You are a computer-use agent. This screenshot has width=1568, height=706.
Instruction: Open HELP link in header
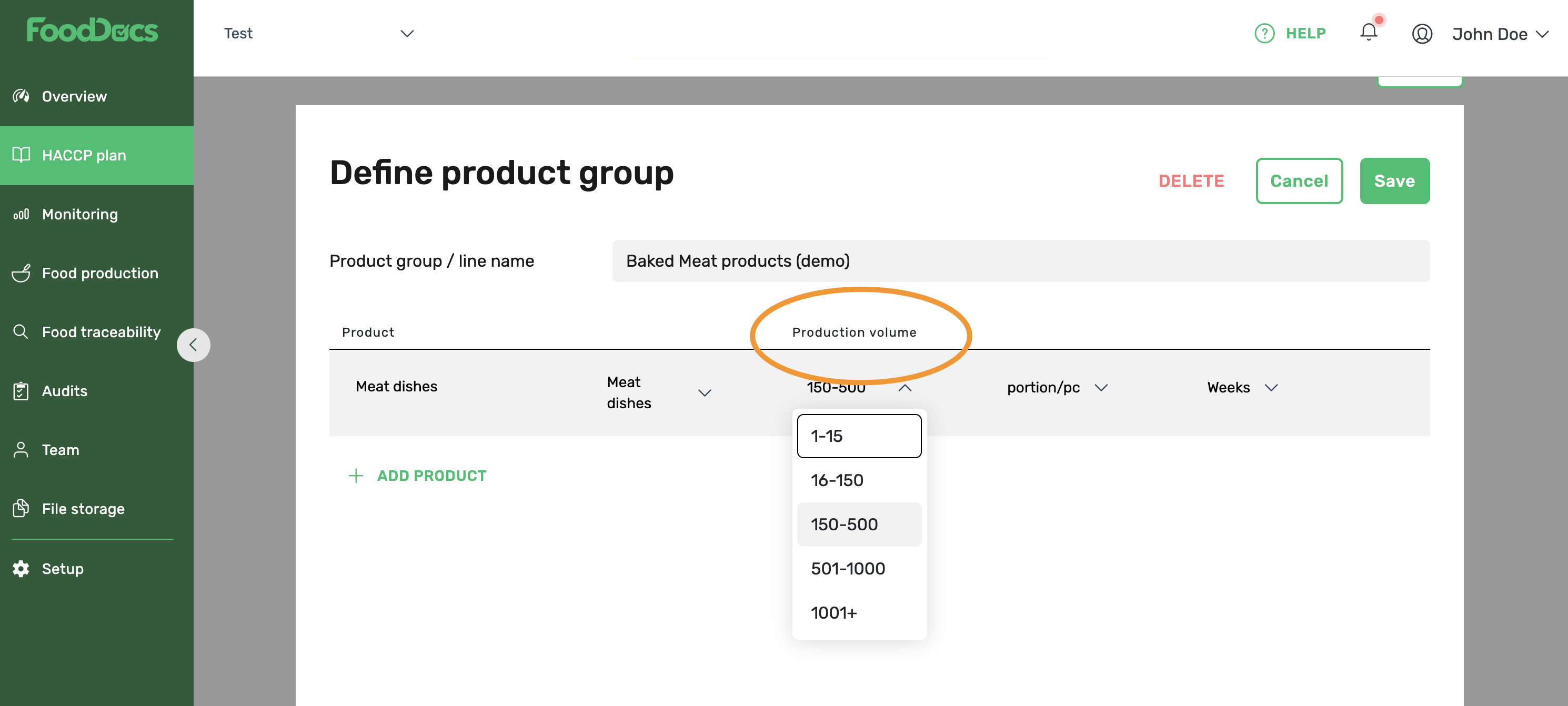pyautogui.click(x=1305, y=34)
